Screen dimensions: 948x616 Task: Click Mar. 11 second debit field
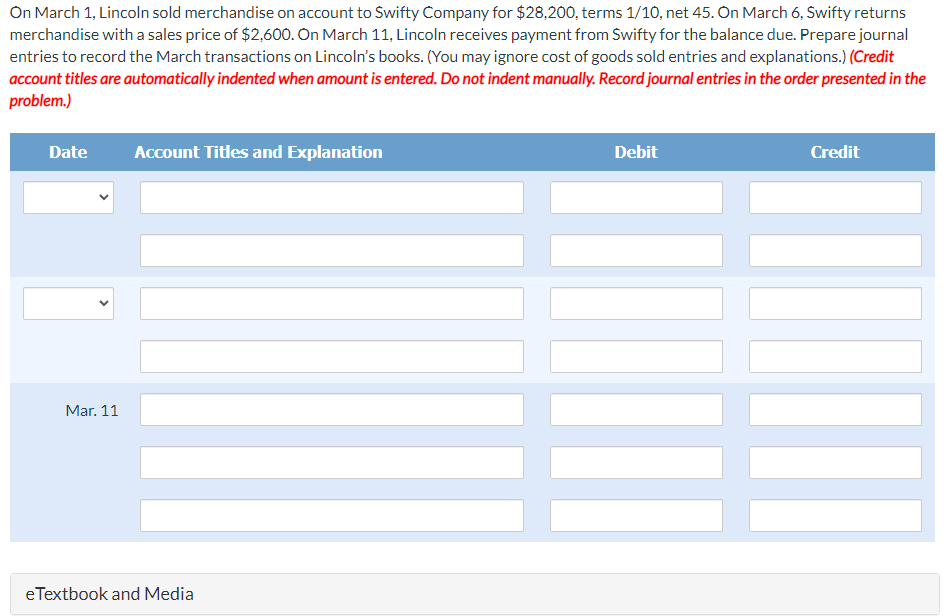tap(636, 462)
